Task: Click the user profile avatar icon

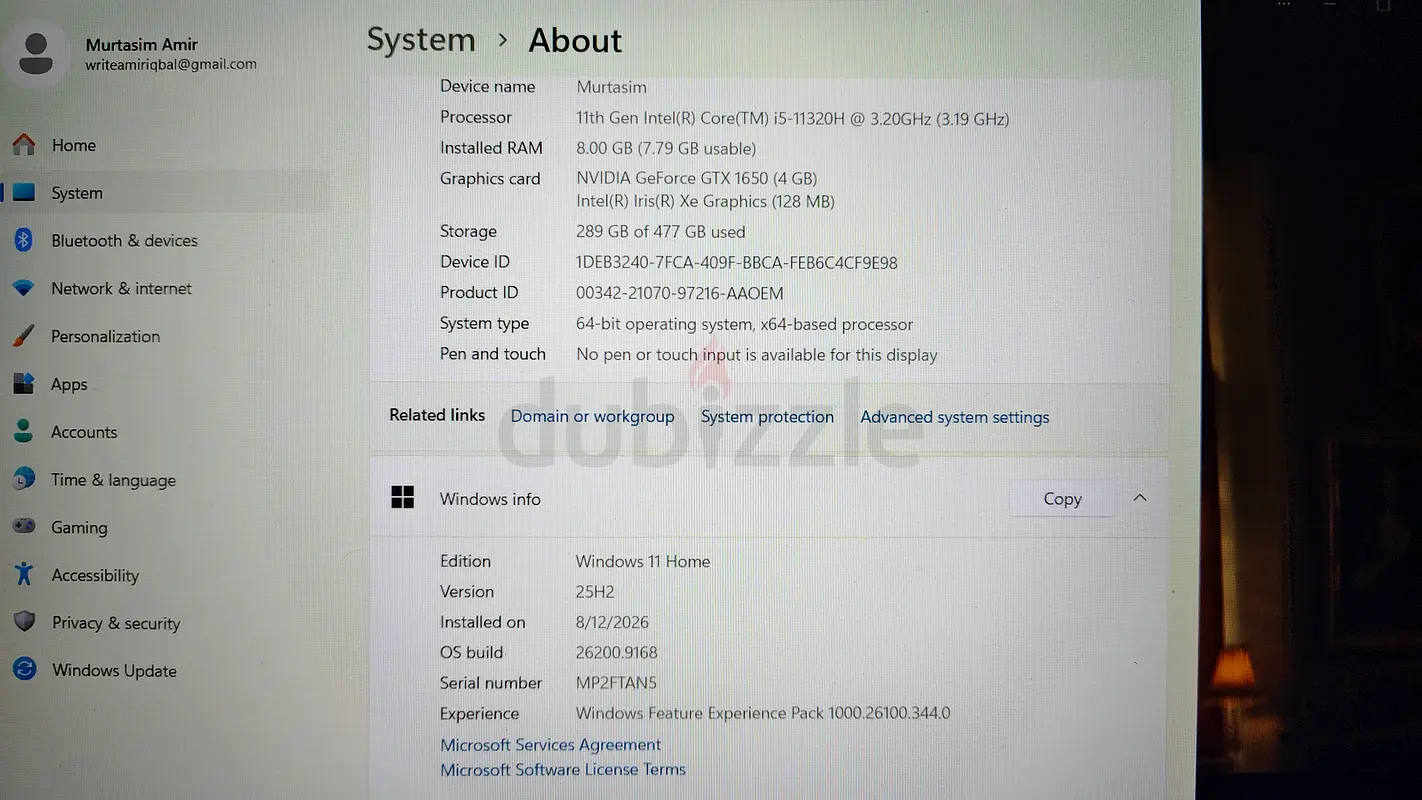Action: [x=36, y=53]
